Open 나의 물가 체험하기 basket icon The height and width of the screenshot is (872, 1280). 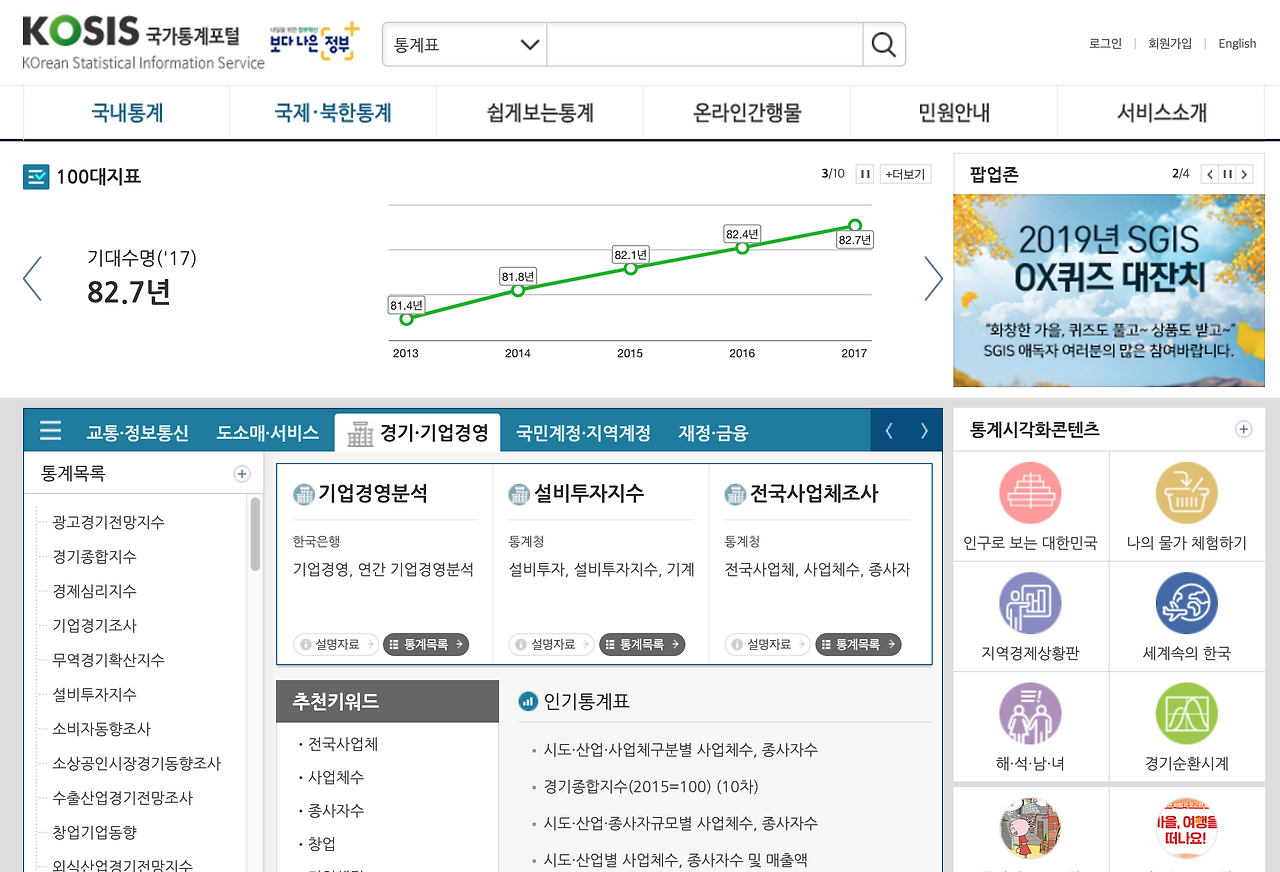pos(1186,493)
